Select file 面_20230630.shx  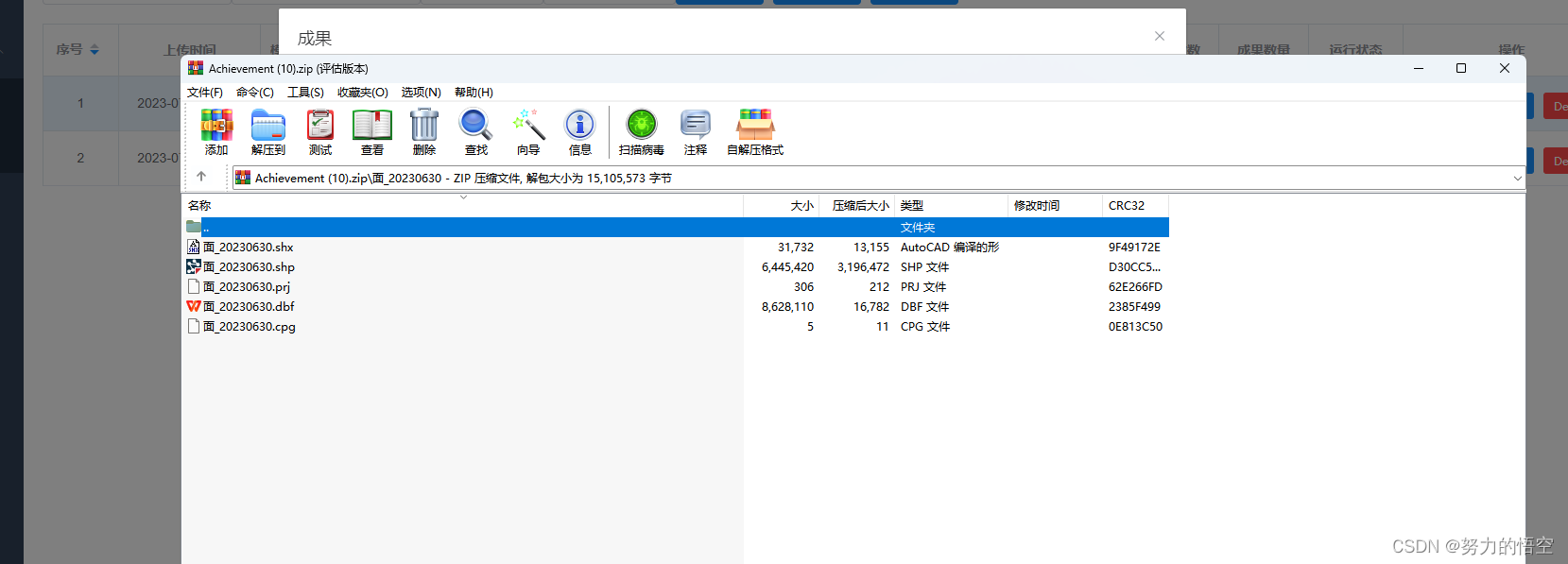(249, 248)
